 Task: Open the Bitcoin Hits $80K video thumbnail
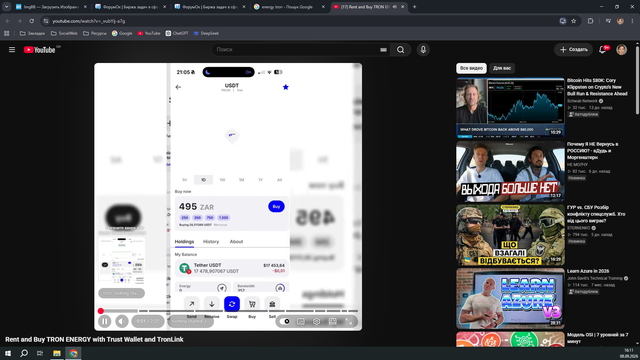click(510, 108)
